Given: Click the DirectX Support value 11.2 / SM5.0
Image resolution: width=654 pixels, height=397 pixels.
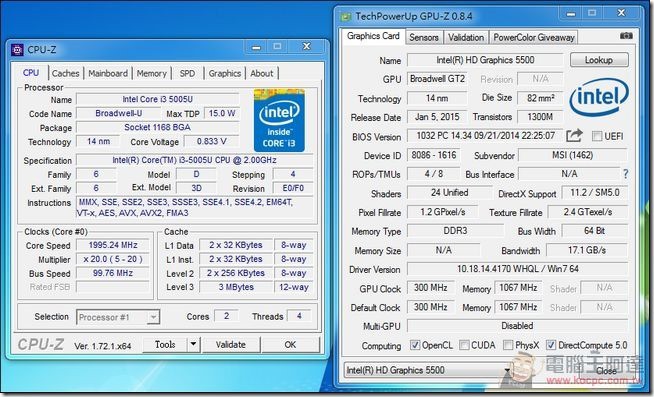Looking at the screenshot, I should [x=594, y=193].
